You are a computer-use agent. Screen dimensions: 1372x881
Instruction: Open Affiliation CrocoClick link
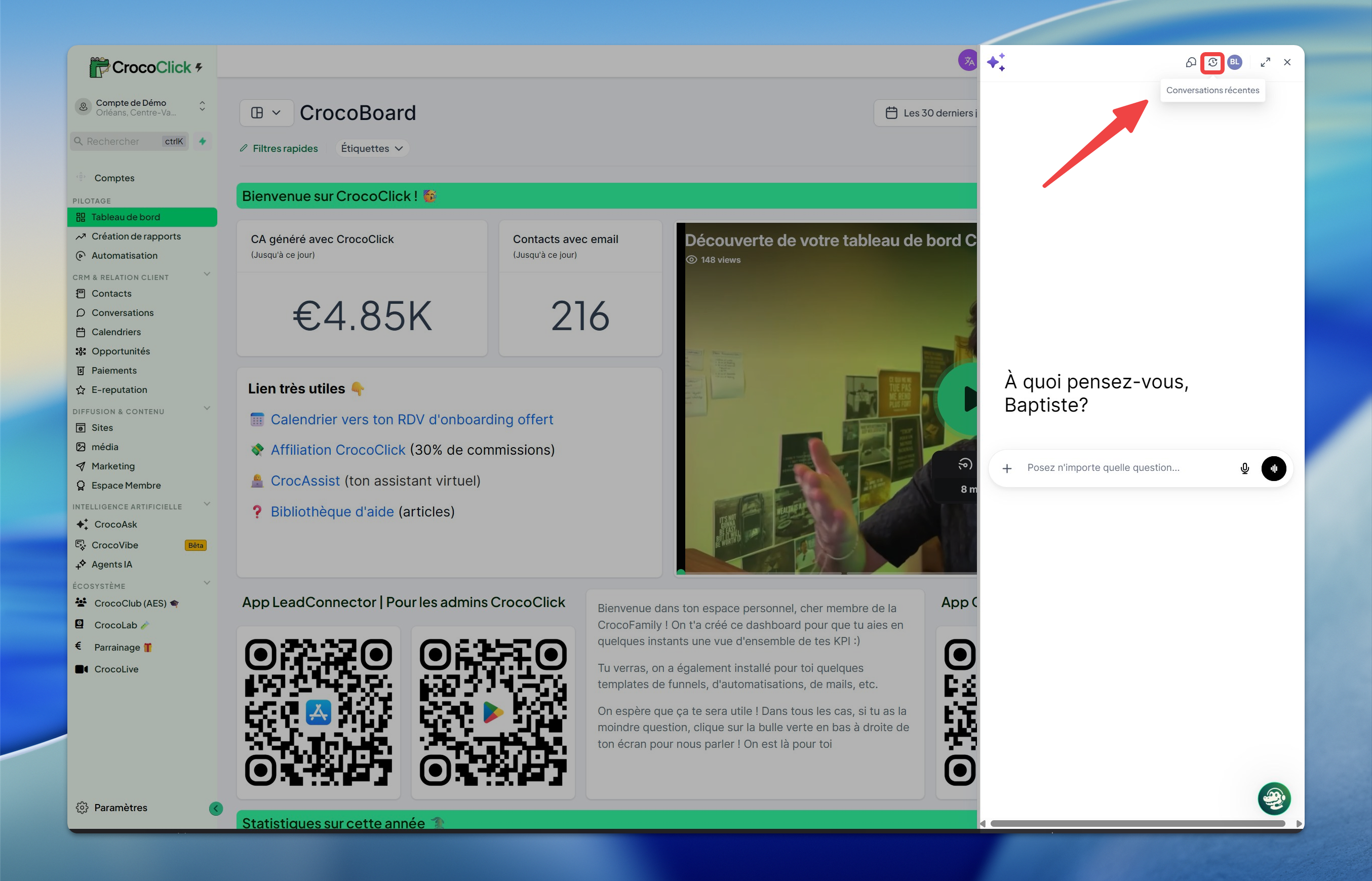pyautogui.click(x=338, y=450)
